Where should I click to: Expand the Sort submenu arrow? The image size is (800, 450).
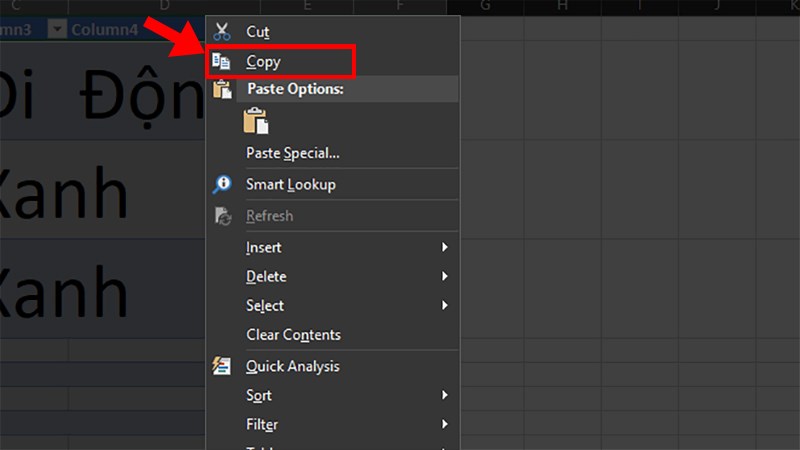[x=444, y=395]
